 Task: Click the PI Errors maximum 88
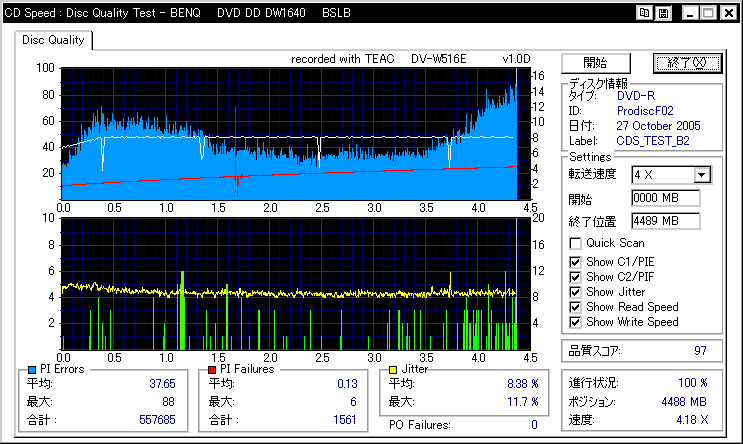(169, 402)
